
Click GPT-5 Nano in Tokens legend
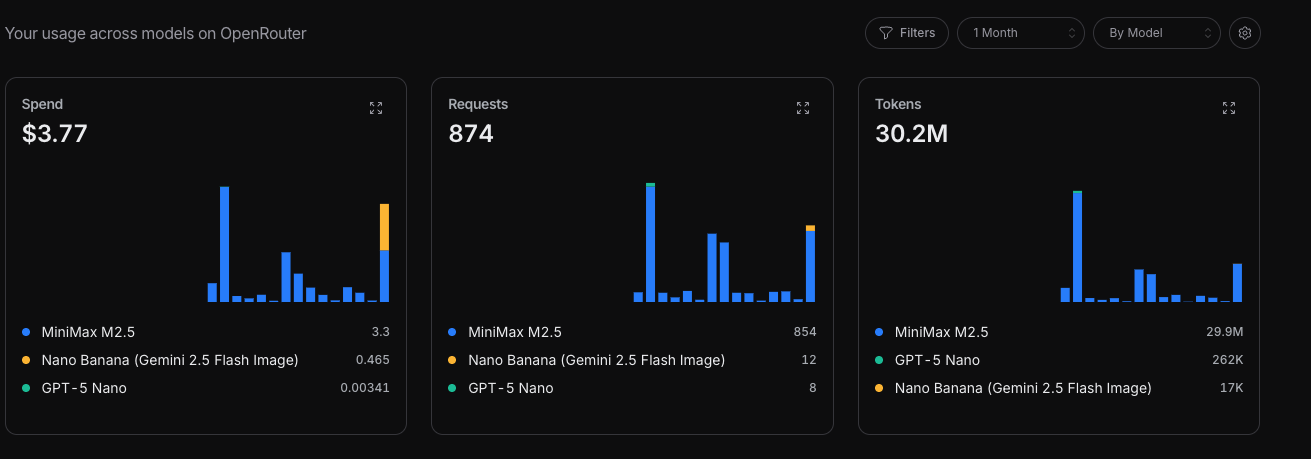938,360
